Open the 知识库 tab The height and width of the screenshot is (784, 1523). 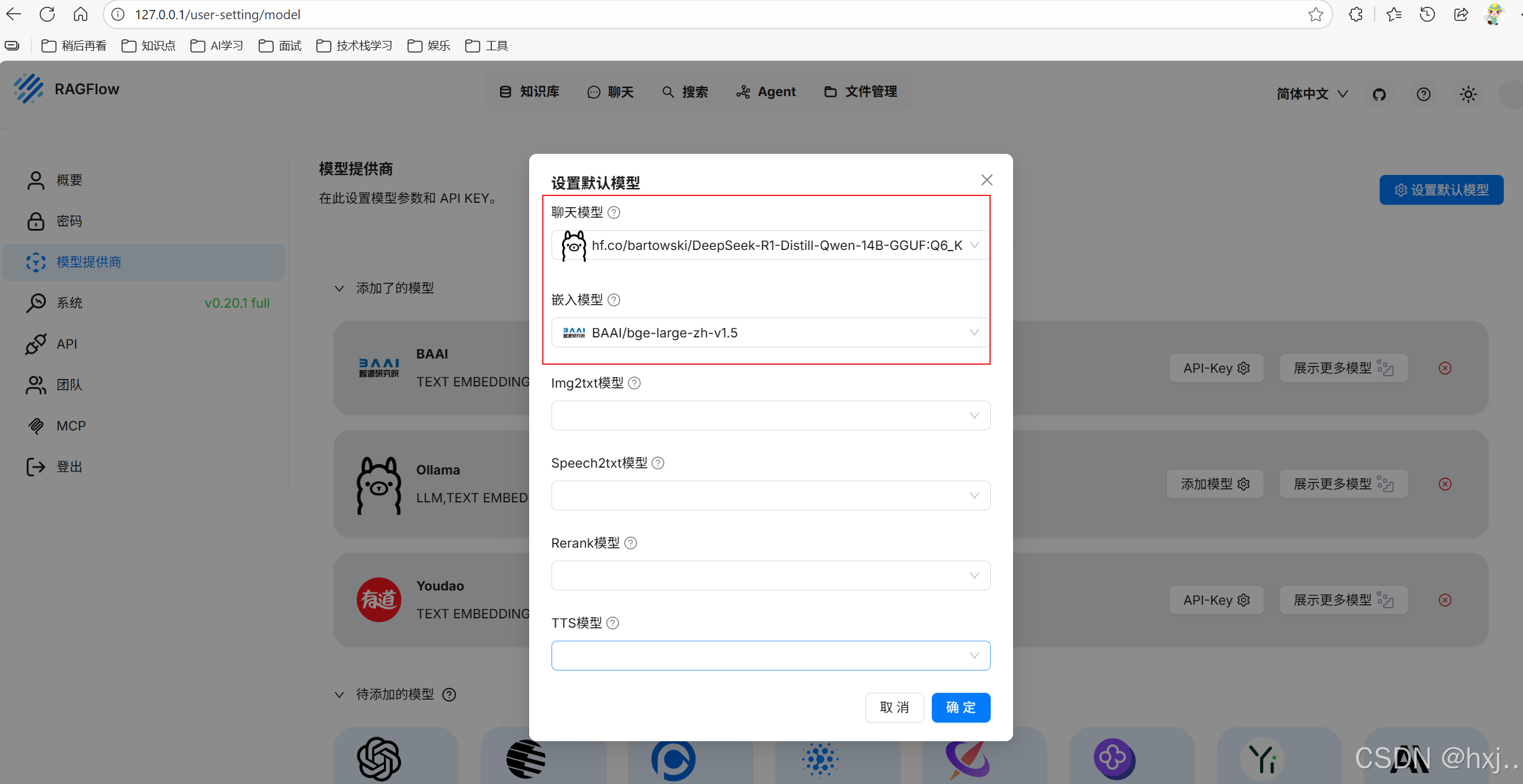(x=529, y=92)
